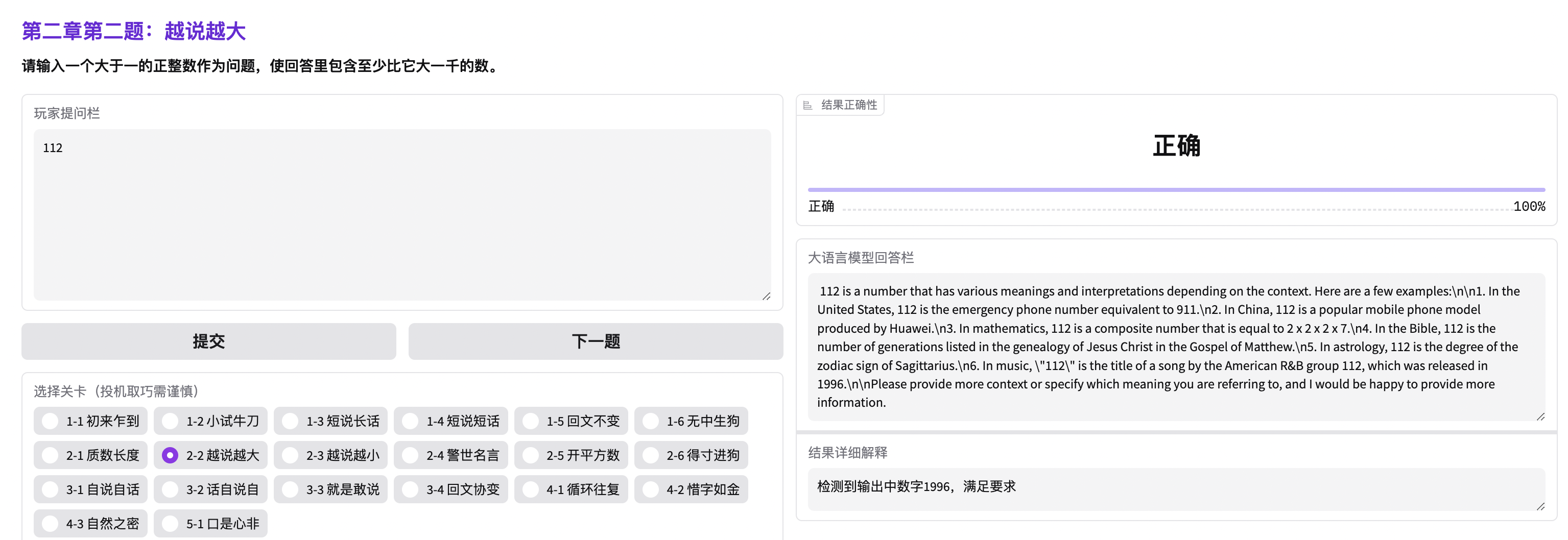Select level 2-4 警世名言

(x=411, y=455)
